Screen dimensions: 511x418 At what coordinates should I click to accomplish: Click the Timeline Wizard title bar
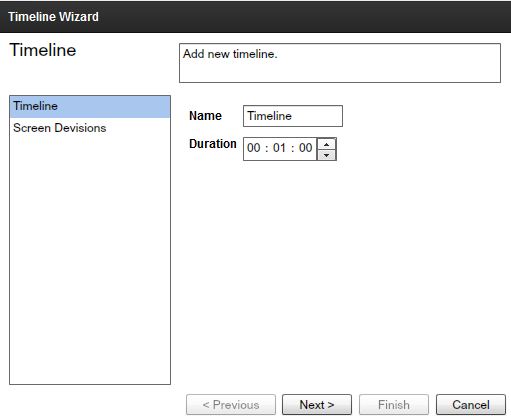click(x=255, y=16)
